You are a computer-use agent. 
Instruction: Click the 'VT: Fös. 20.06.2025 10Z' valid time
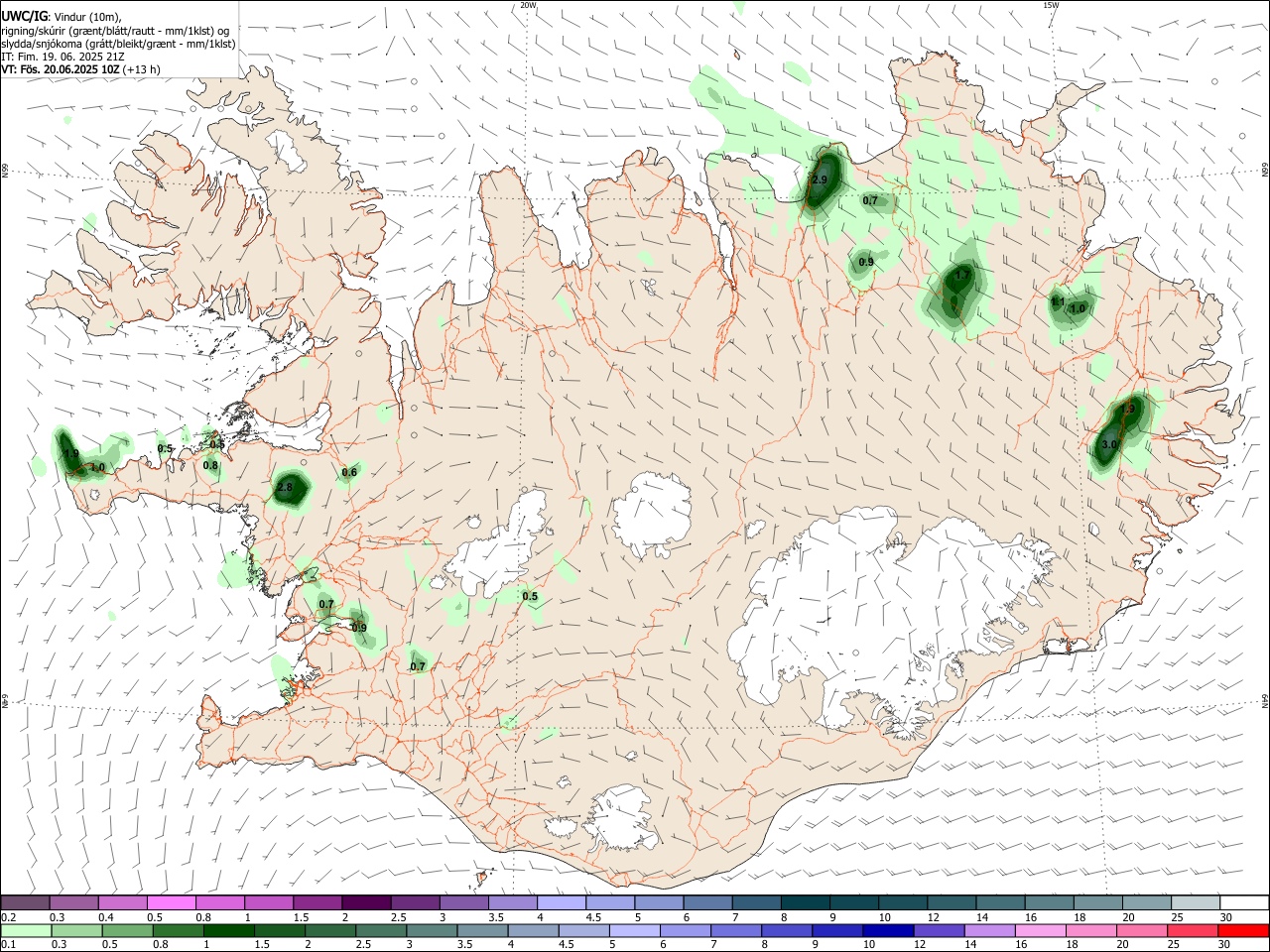point(61,69)
